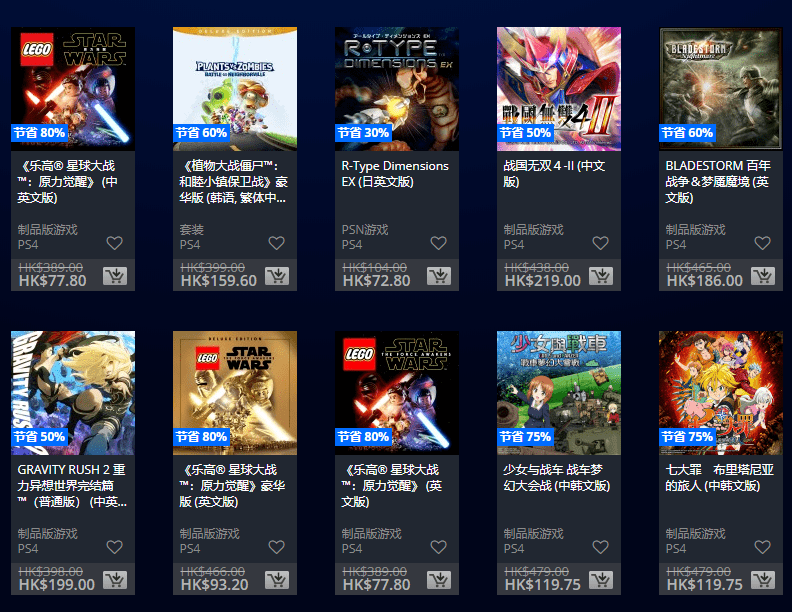Add 七大罪 布里塔尼亚的旅人 to cart
This screenshot has width=792, height=612.
tap(763, 580)
